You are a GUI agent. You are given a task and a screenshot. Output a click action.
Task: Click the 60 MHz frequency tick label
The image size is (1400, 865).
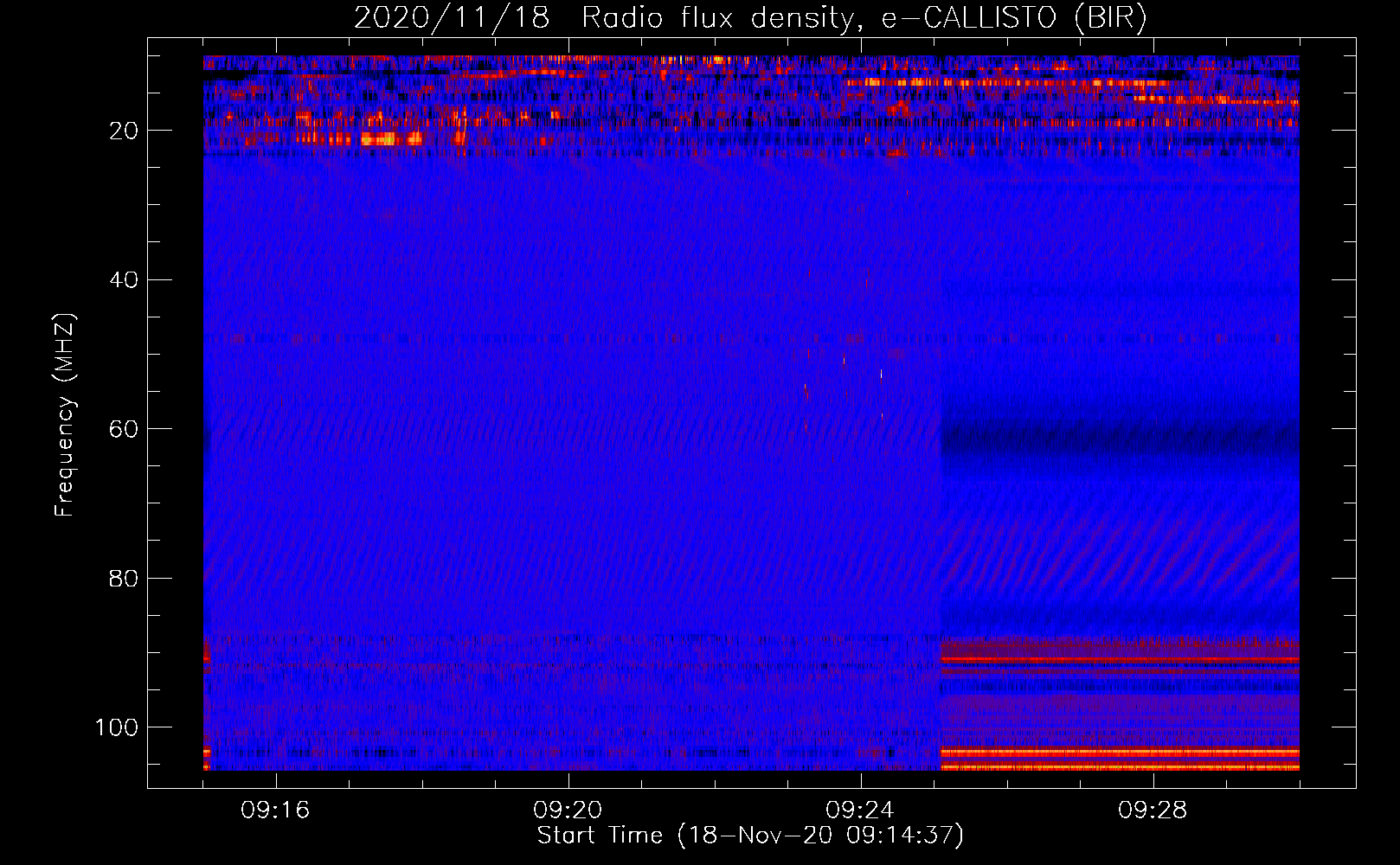tap(124, 430)
